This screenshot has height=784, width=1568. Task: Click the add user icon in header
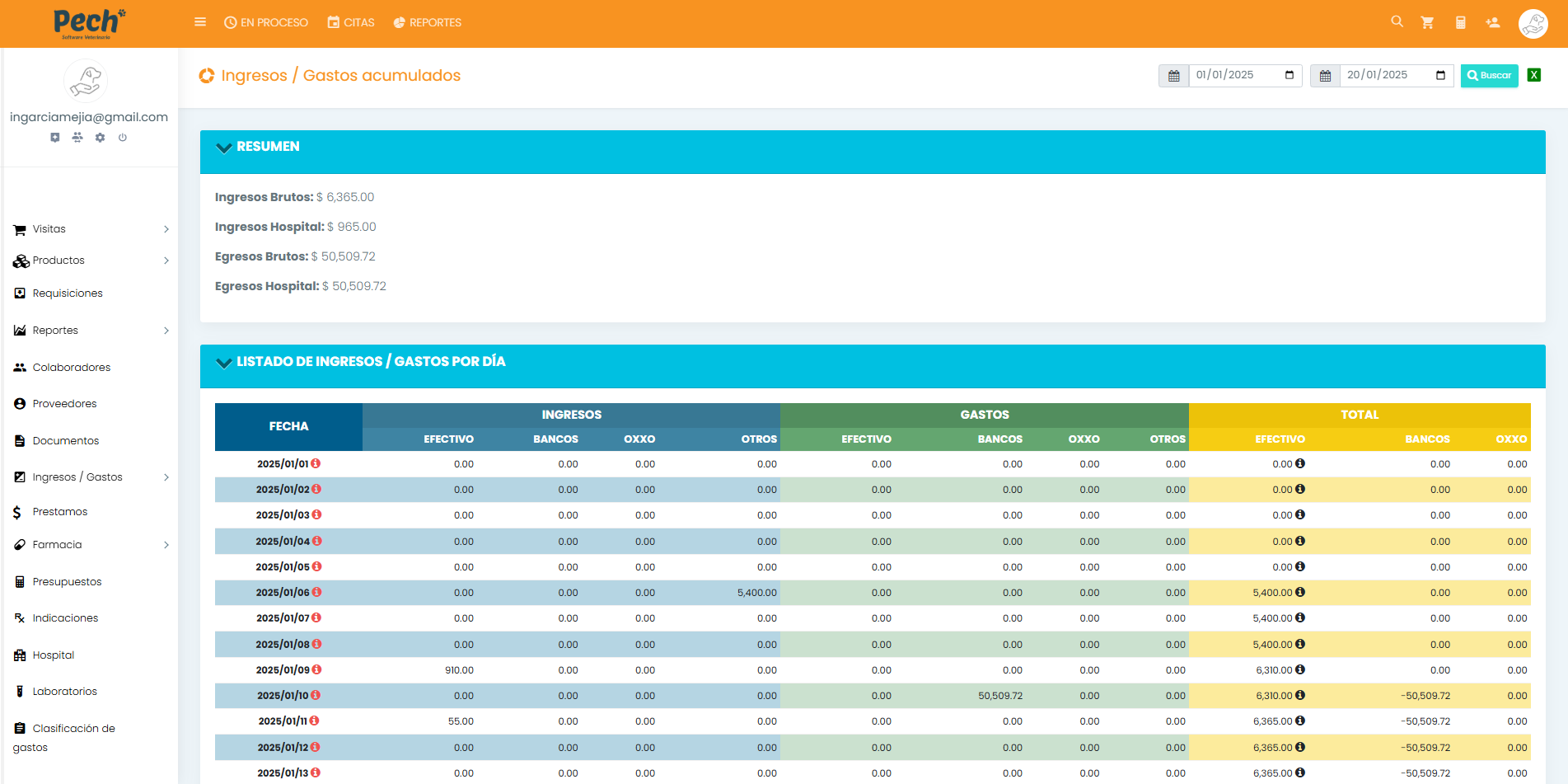[x=1492, y=23]
